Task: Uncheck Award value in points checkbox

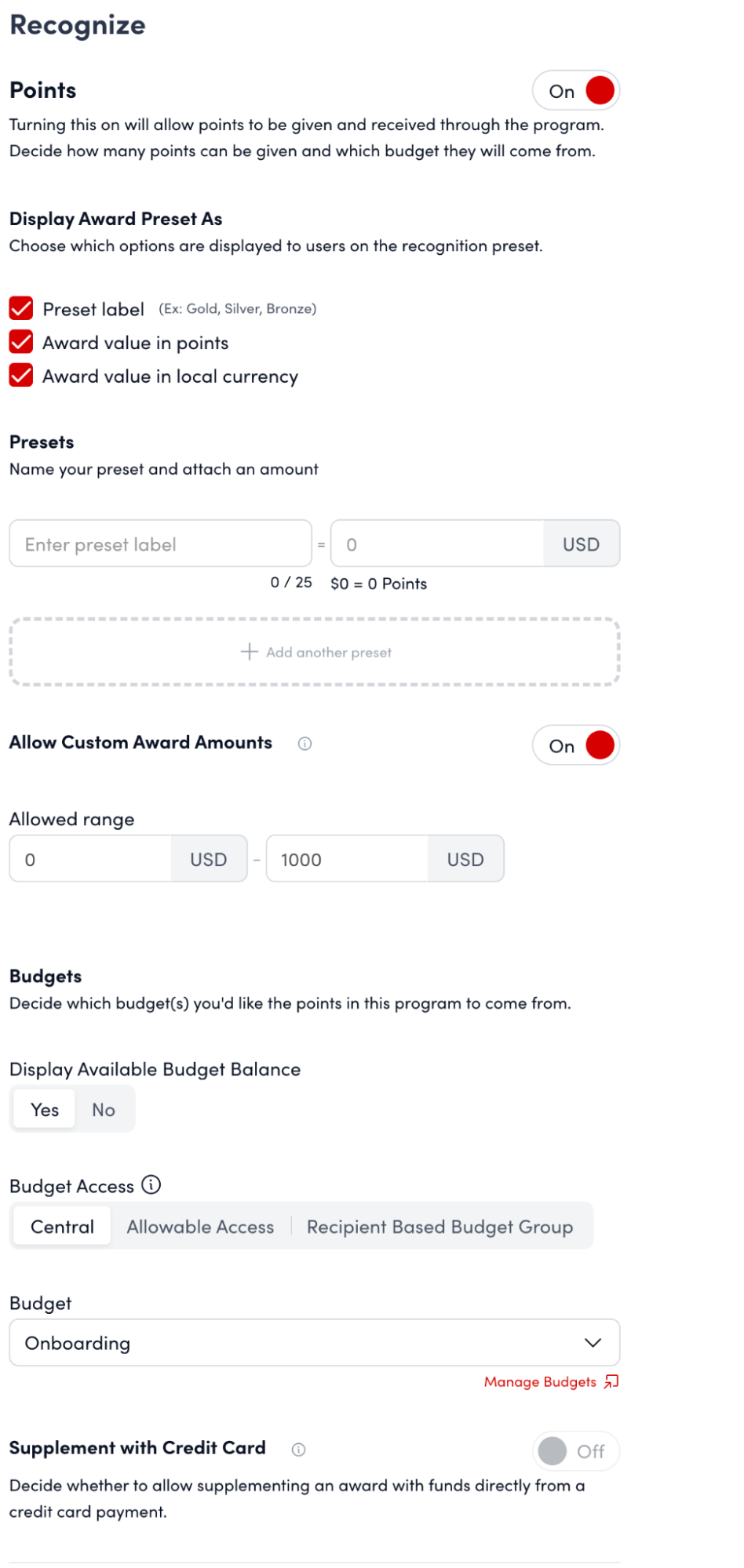Action: pos(21,342)
